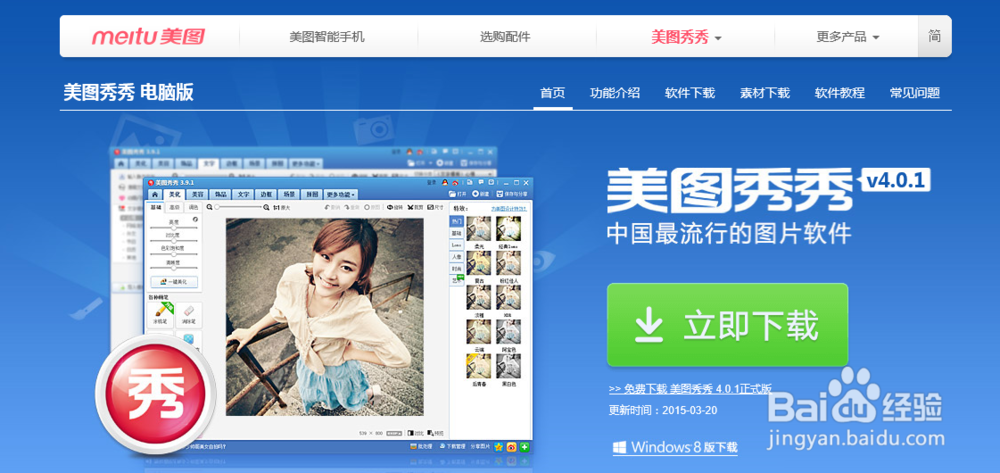Click the zoom slider between the magnifier icons
1000x473 pixels.
pyautogui.click(x=239, y=207)
